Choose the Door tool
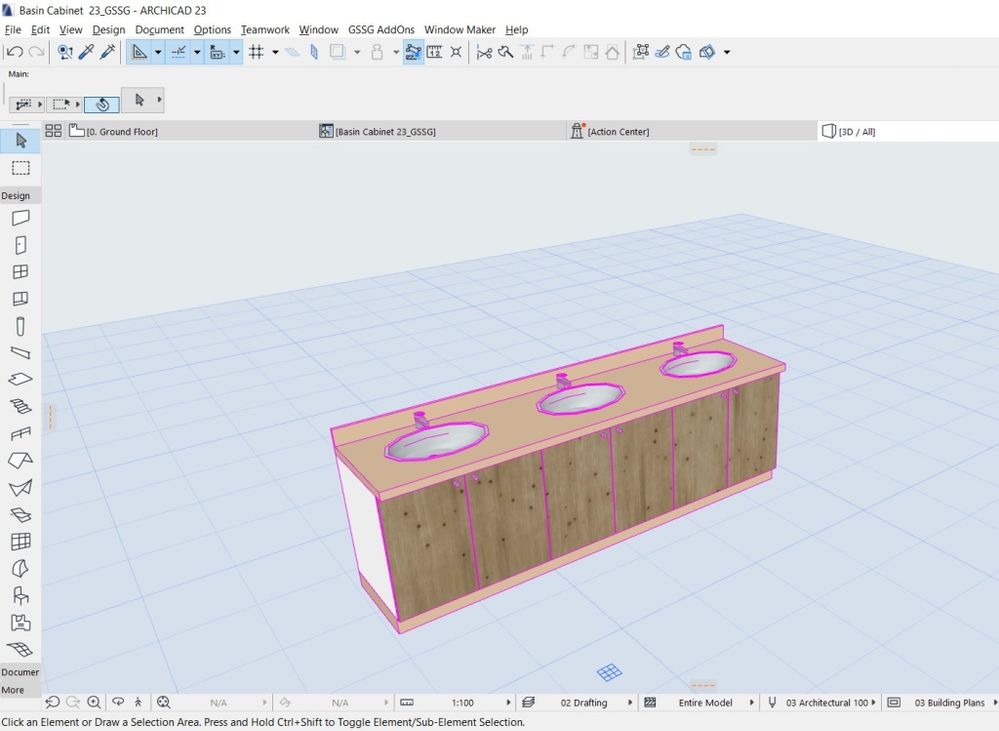The width and height of the screenshot is (999, 731). point(21,245)
